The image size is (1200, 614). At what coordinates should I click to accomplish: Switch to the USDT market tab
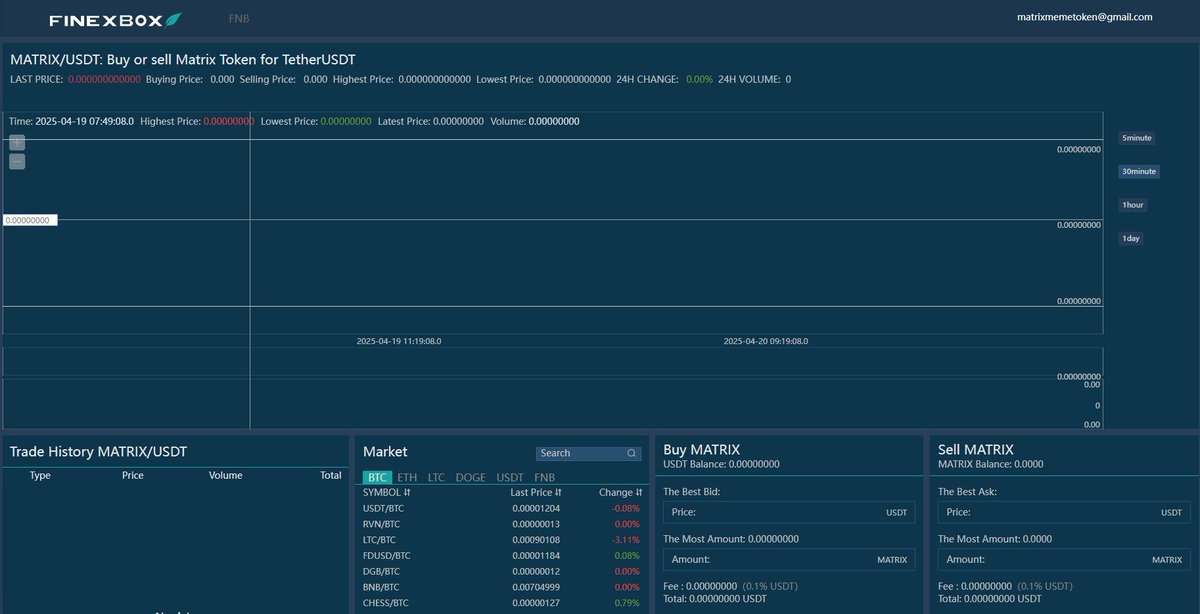tap(509, 477)
